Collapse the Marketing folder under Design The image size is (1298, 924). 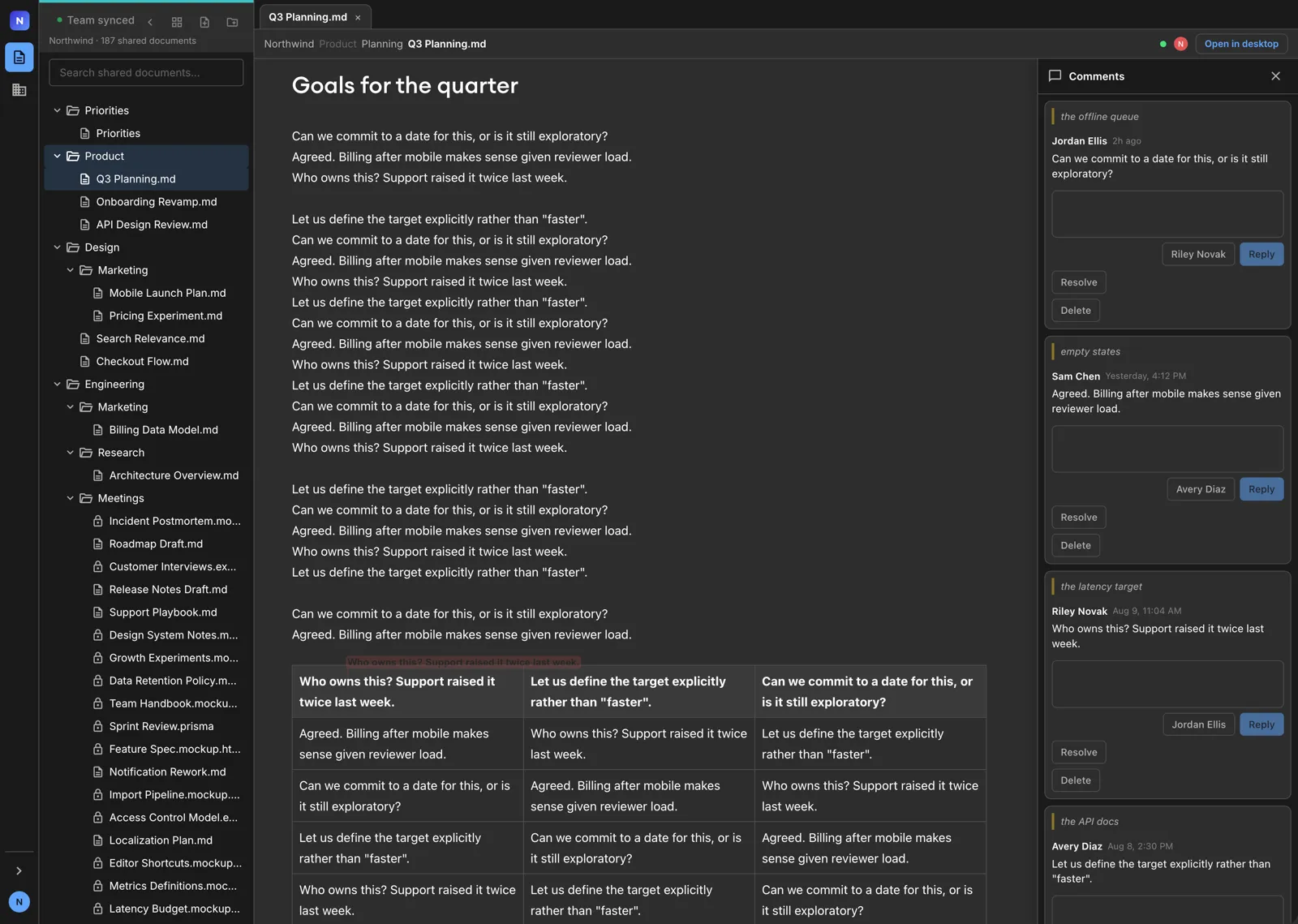pyautogui.click(x=70, y=270)
